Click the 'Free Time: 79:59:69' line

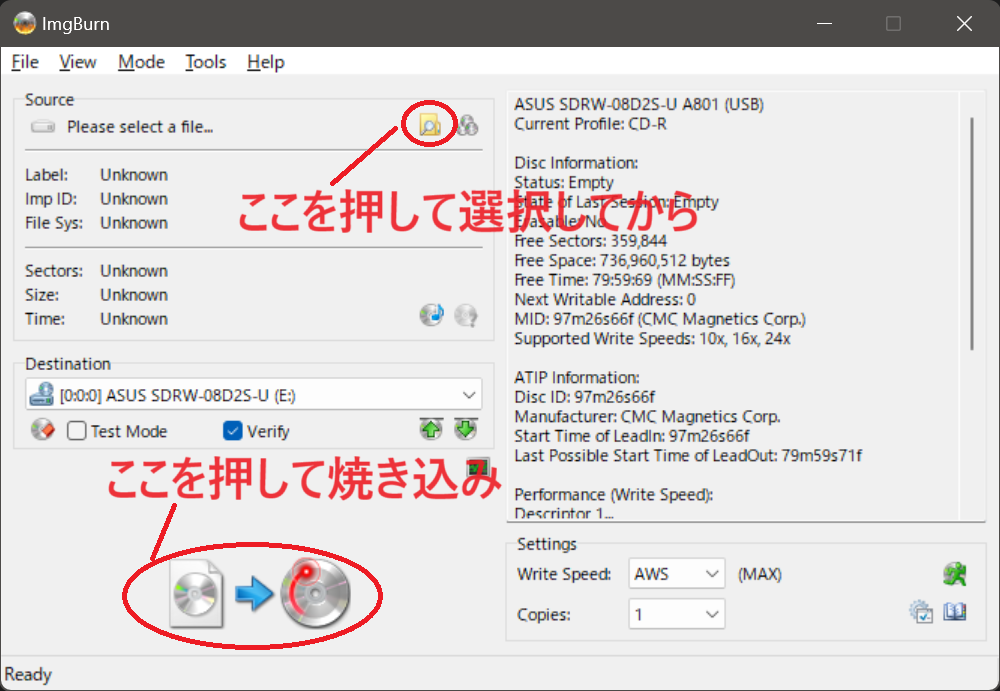point(624,280)
